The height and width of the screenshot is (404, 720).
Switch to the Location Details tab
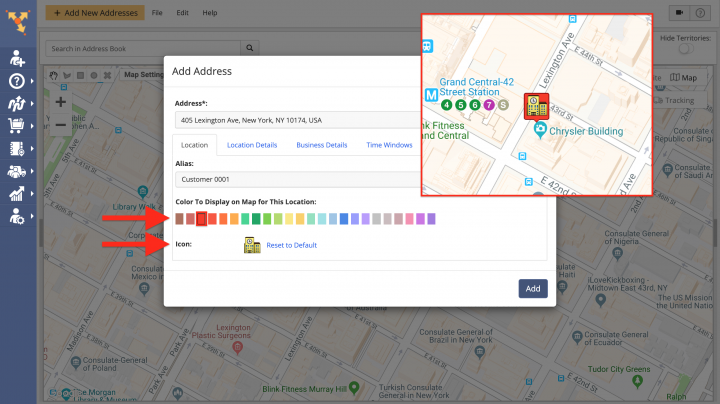[252, 145]
